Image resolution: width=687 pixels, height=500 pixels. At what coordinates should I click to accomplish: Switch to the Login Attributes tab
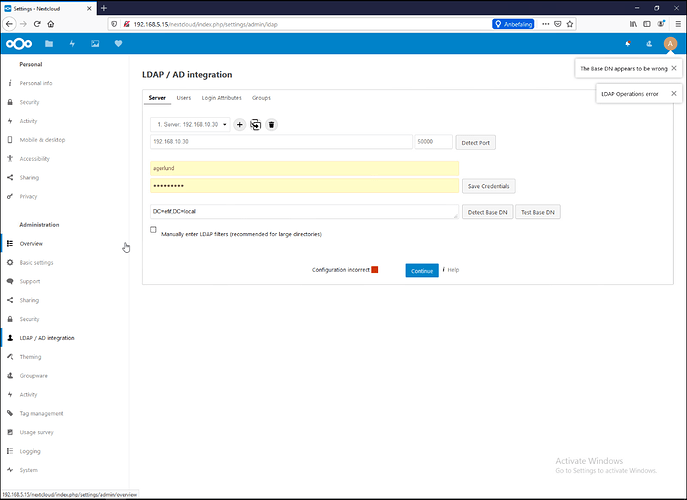click(x=221, y=98)
